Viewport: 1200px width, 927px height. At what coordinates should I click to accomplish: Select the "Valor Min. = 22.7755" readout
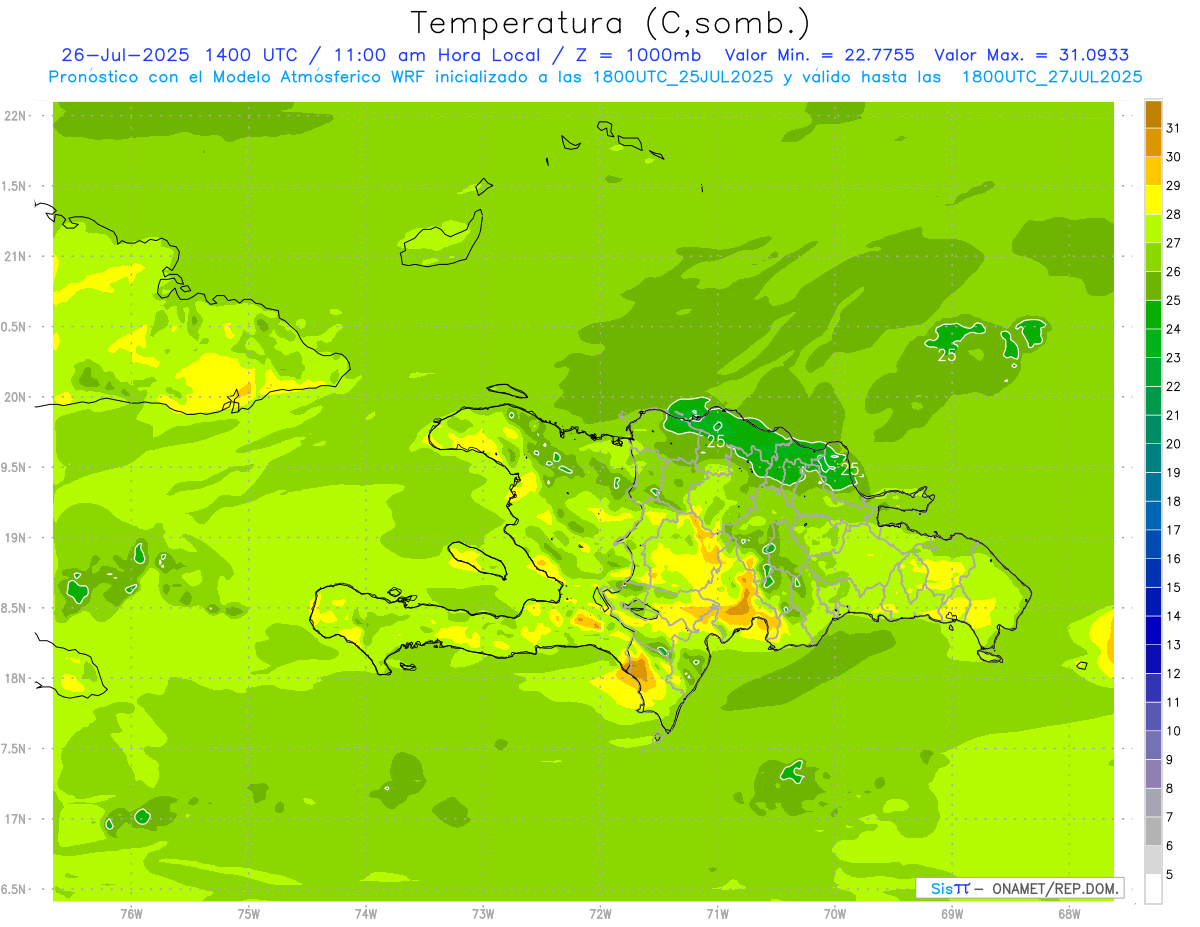pos(819,55)
